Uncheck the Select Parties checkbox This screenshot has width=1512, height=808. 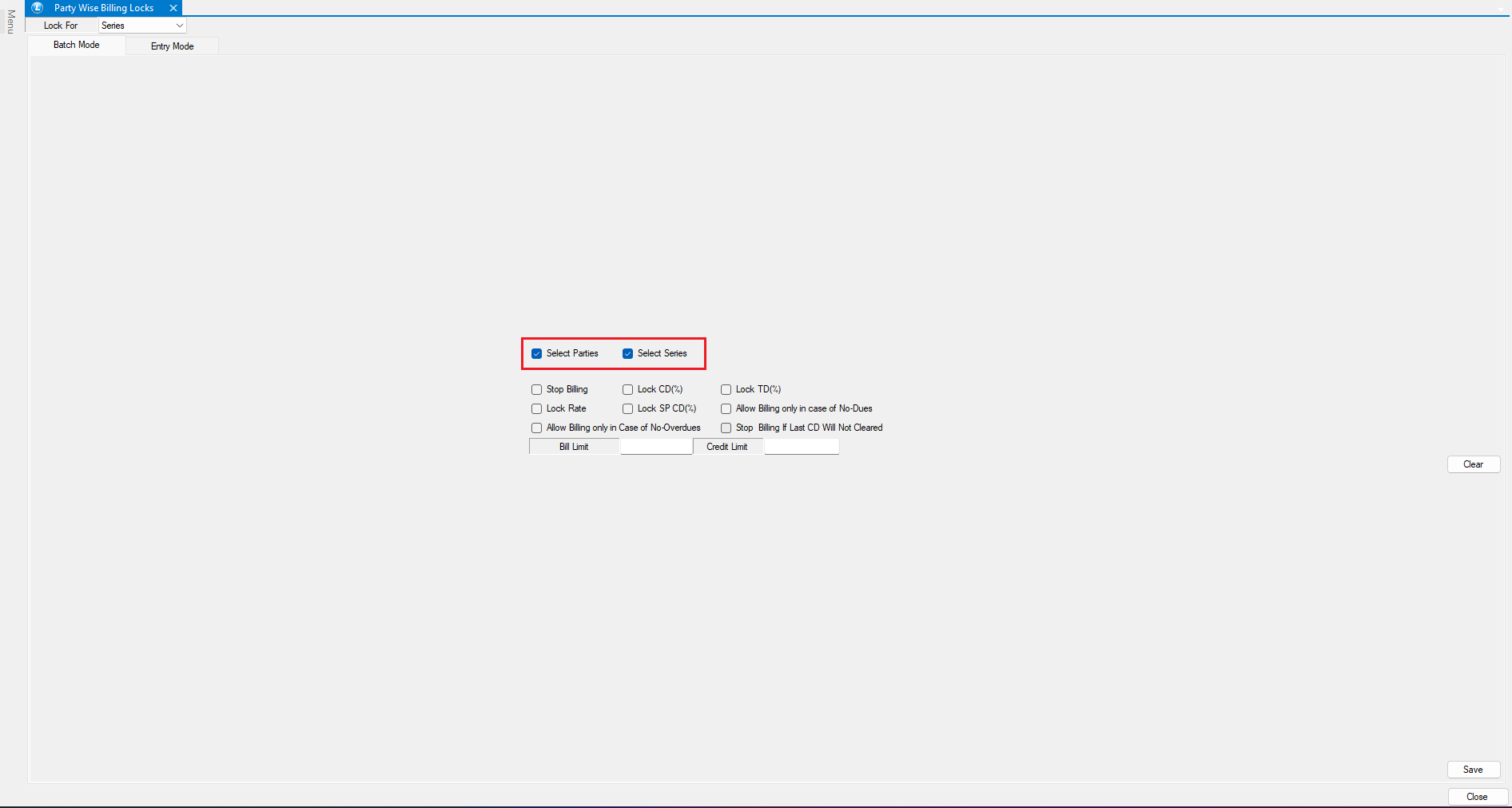click(537, 354)
